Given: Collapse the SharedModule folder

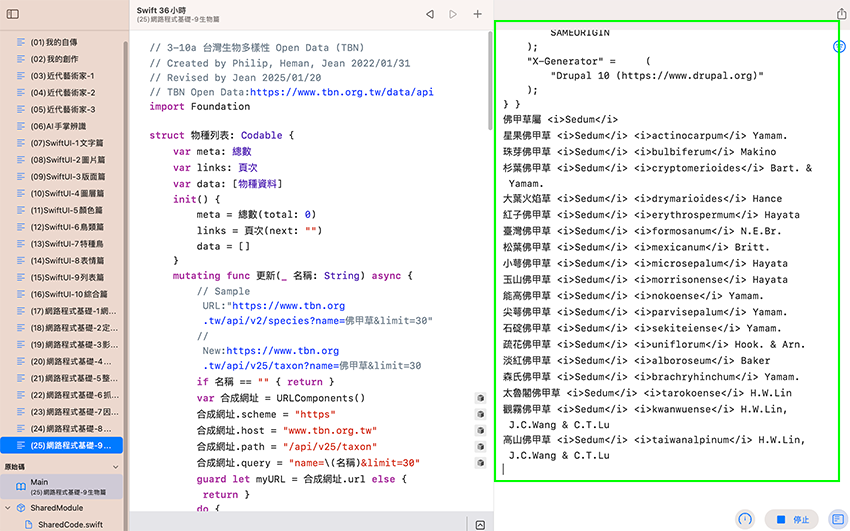Looking at the screenshot, I should click(x=8, y=508).
